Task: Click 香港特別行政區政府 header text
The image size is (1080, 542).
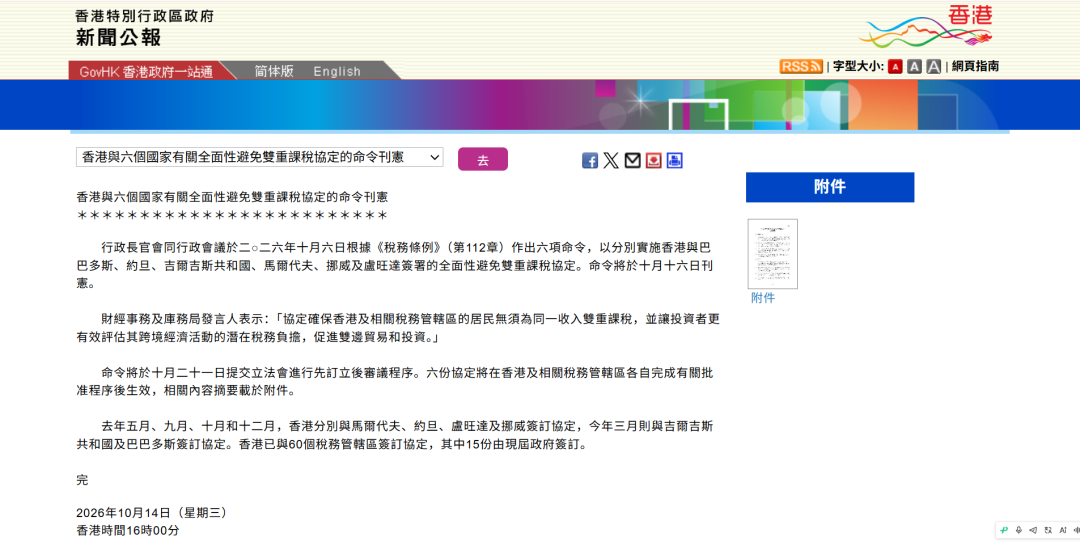Action: (145, 16)
